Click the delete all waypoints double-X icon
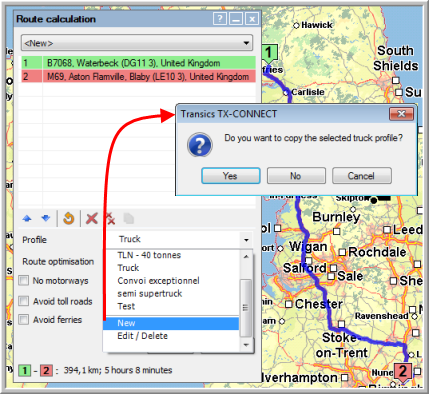This screenshot has height=394, width=429. [111, 219]
